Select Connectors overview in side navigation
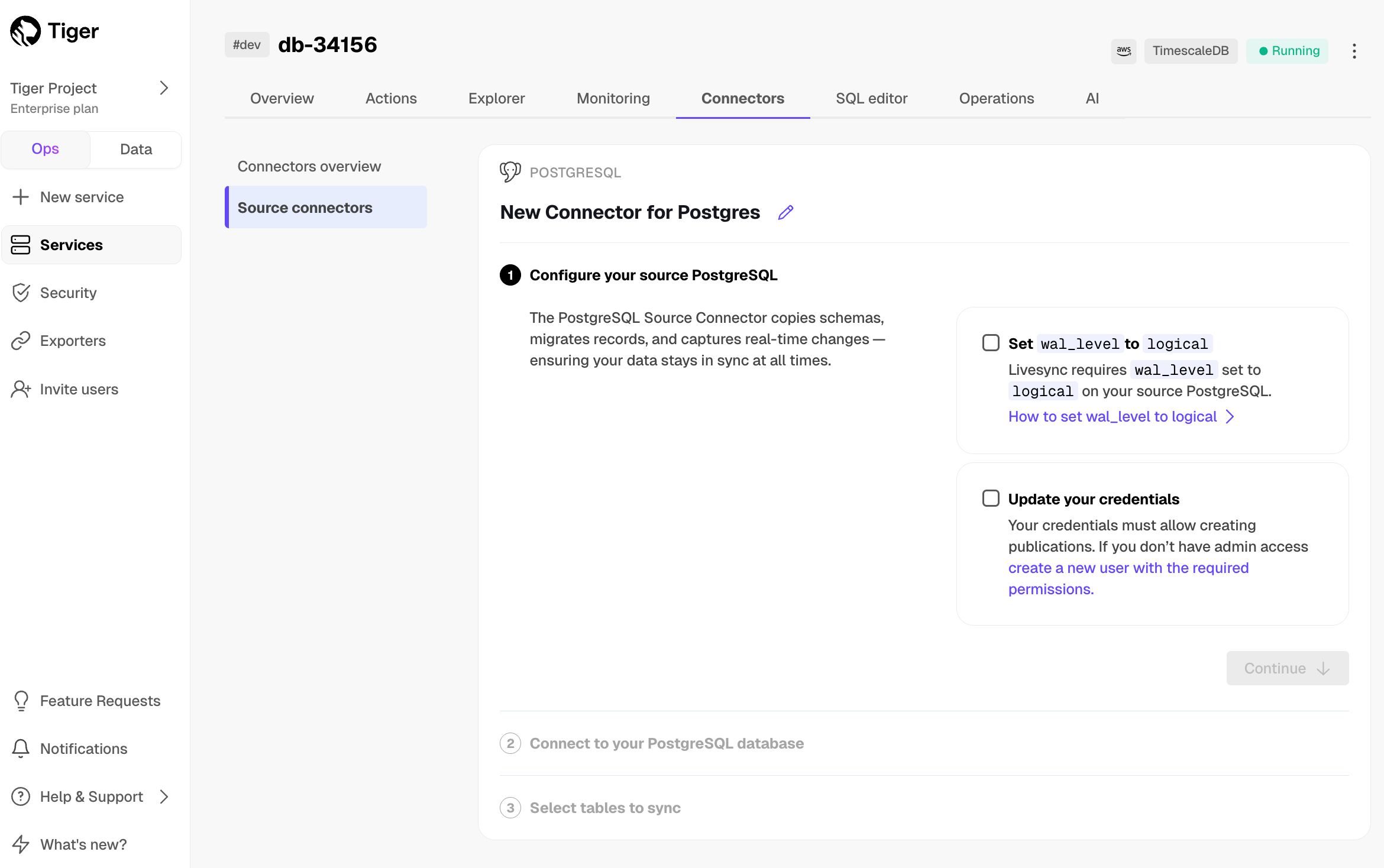 click(309, 166)
